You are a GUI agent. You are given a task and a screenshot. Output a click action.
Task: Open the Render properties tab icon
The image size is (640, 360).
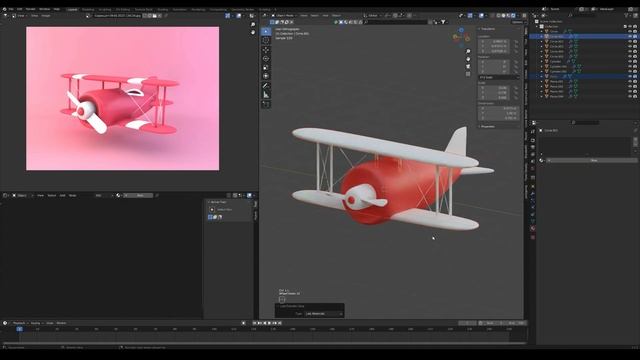(533, 140)
